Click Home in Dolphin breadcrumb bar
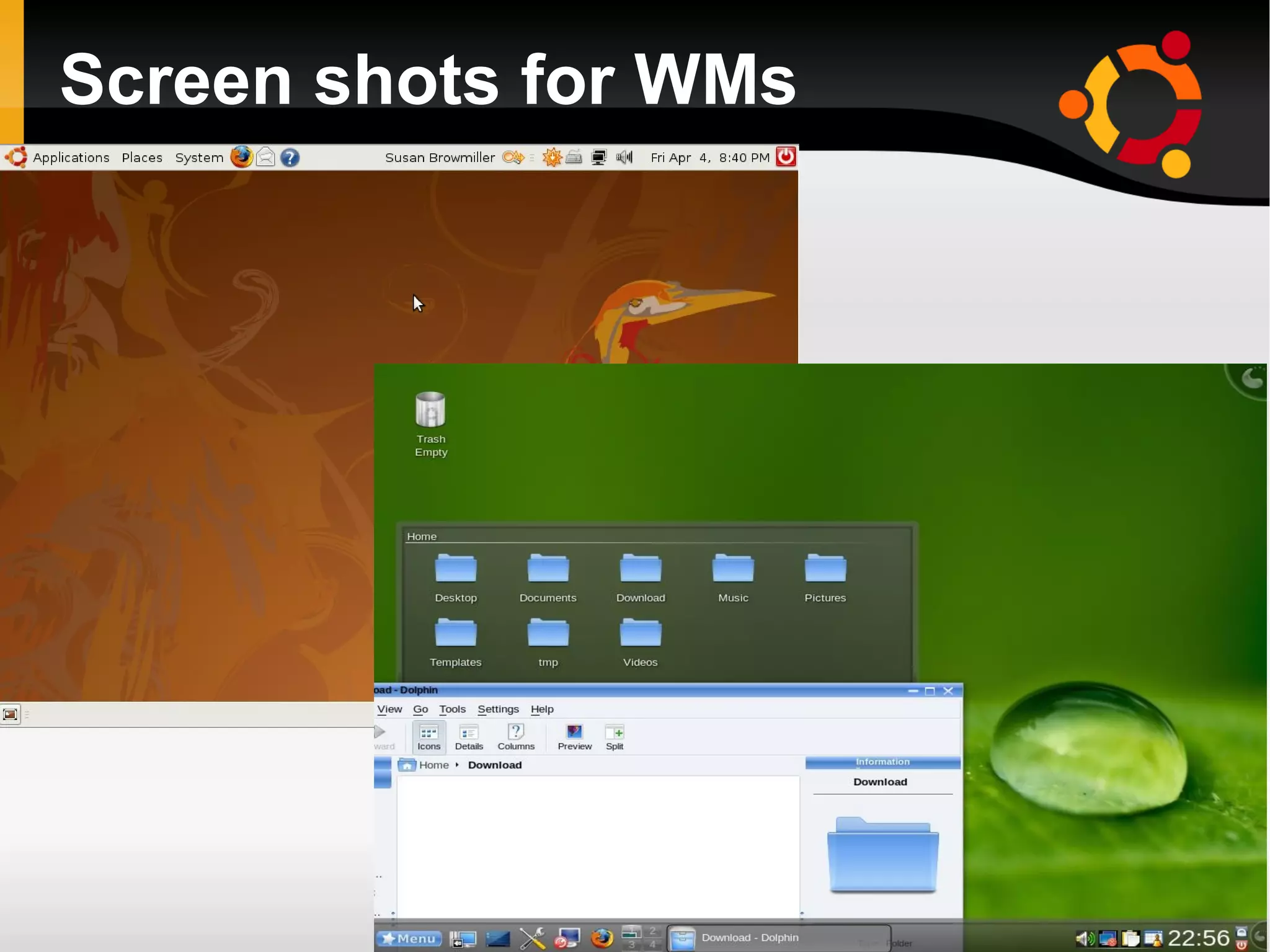1270x952 pixels. pyautogui.click(x=433, y=765)
